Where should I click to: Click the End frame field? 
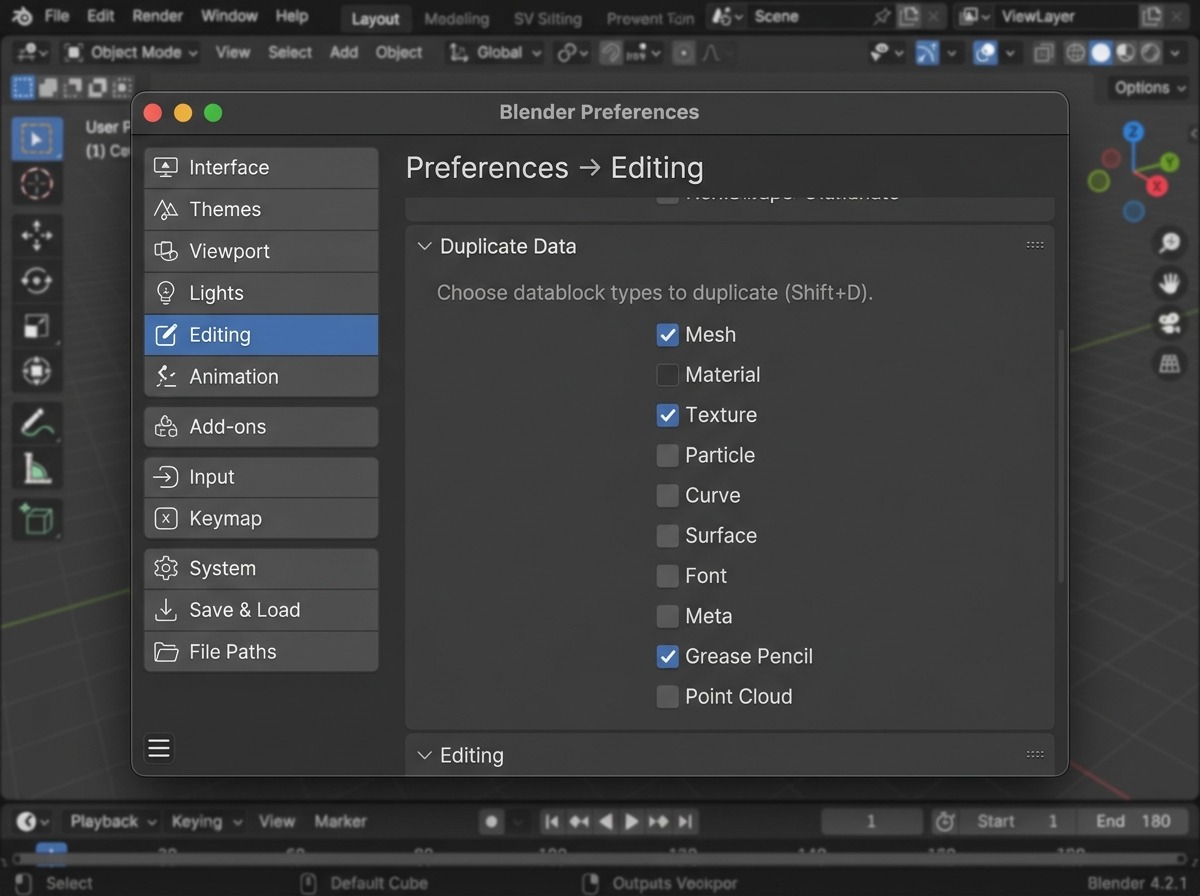[1134, 822]
